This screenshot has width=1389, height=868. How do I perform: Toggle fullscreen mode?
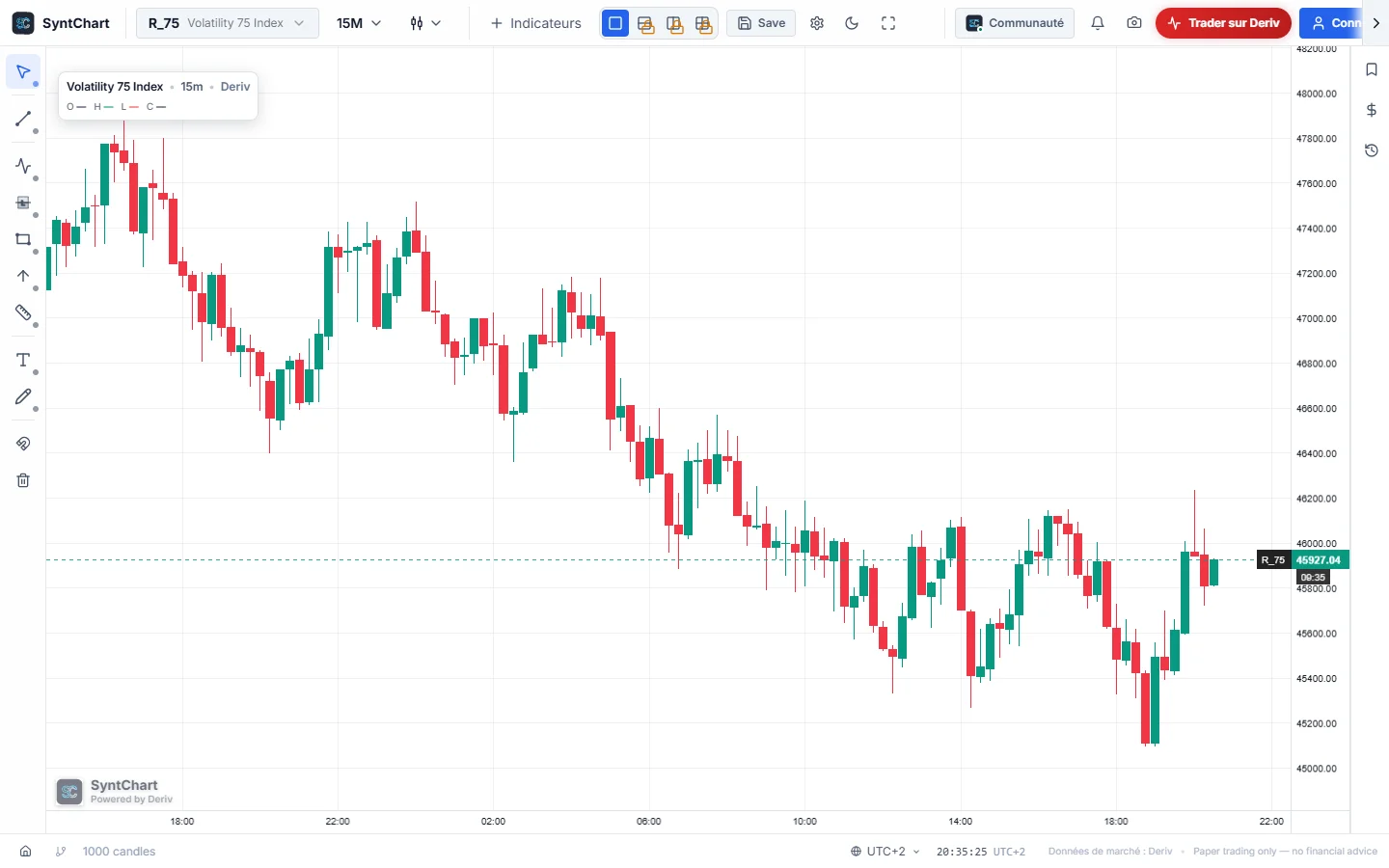click(888, 23)
